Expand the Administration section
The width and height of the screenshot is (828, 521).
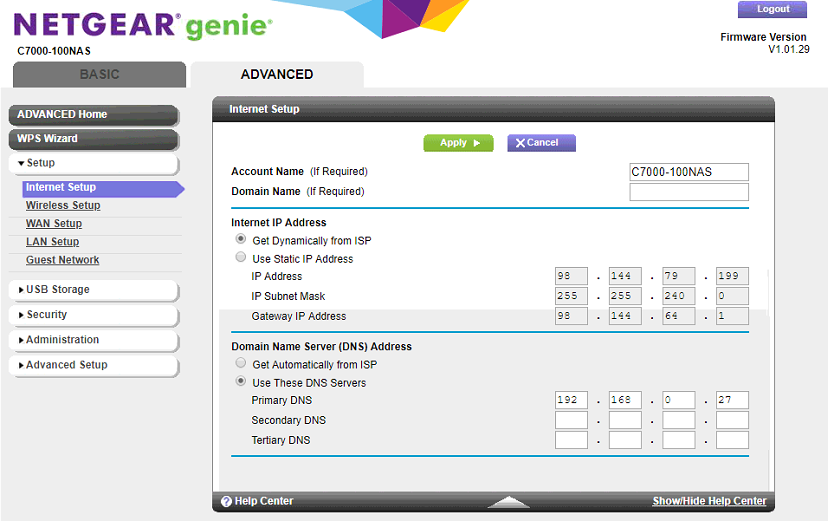pyautogui.click(x=92, y=340)
